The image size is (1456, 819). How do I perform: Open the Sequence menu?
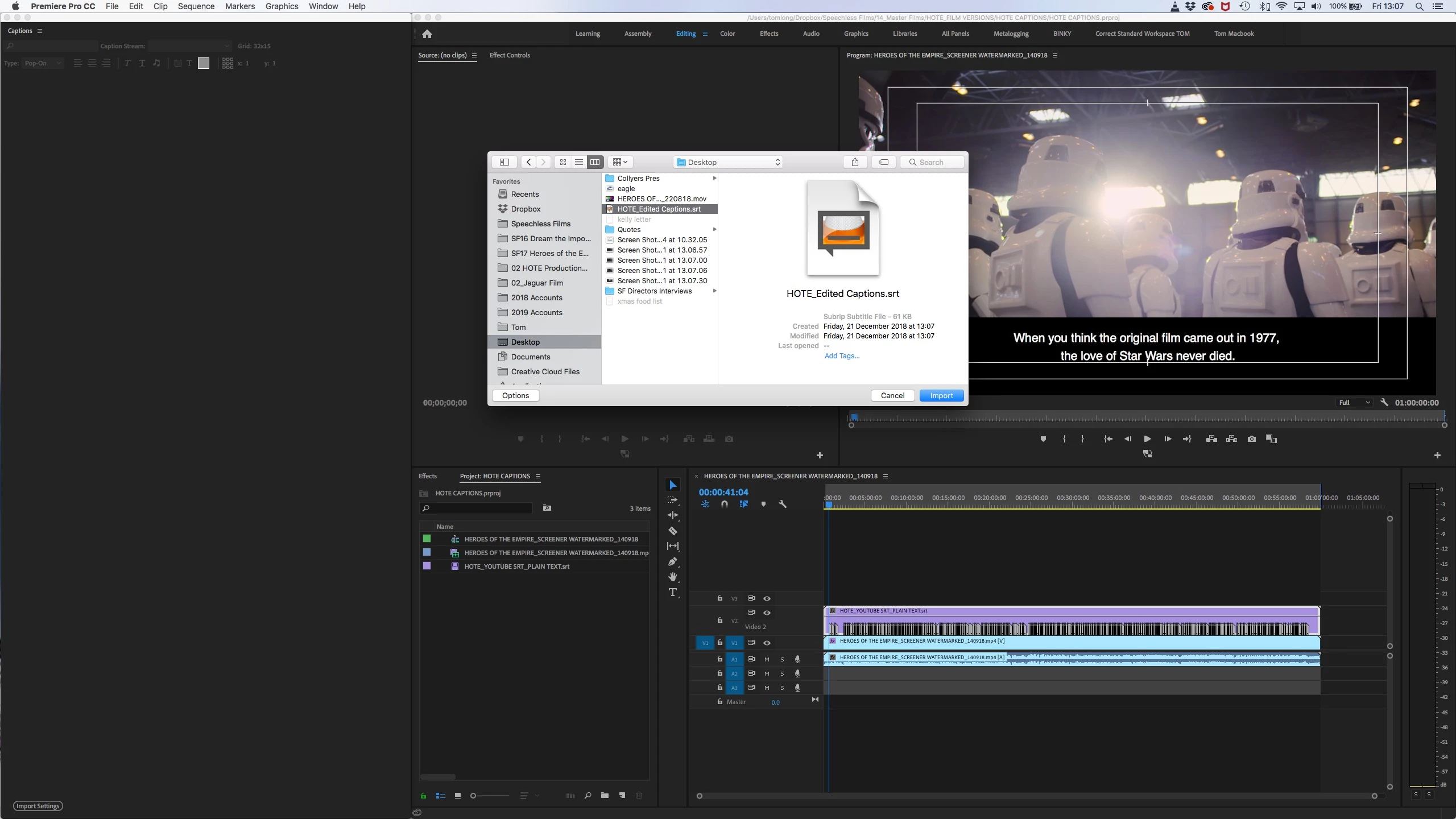196,6
